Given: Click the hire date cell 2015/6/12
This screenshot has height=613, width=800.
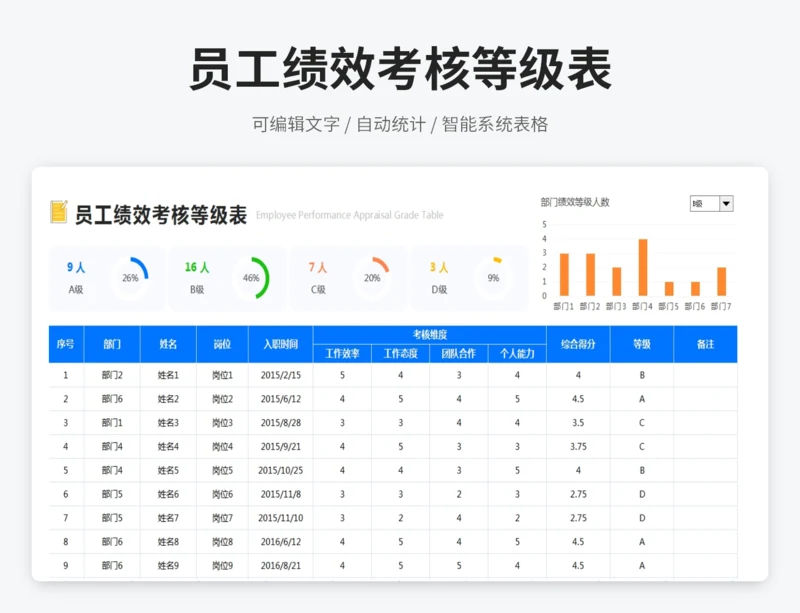Looking at the screenshot, I should [x=281, y=399].
